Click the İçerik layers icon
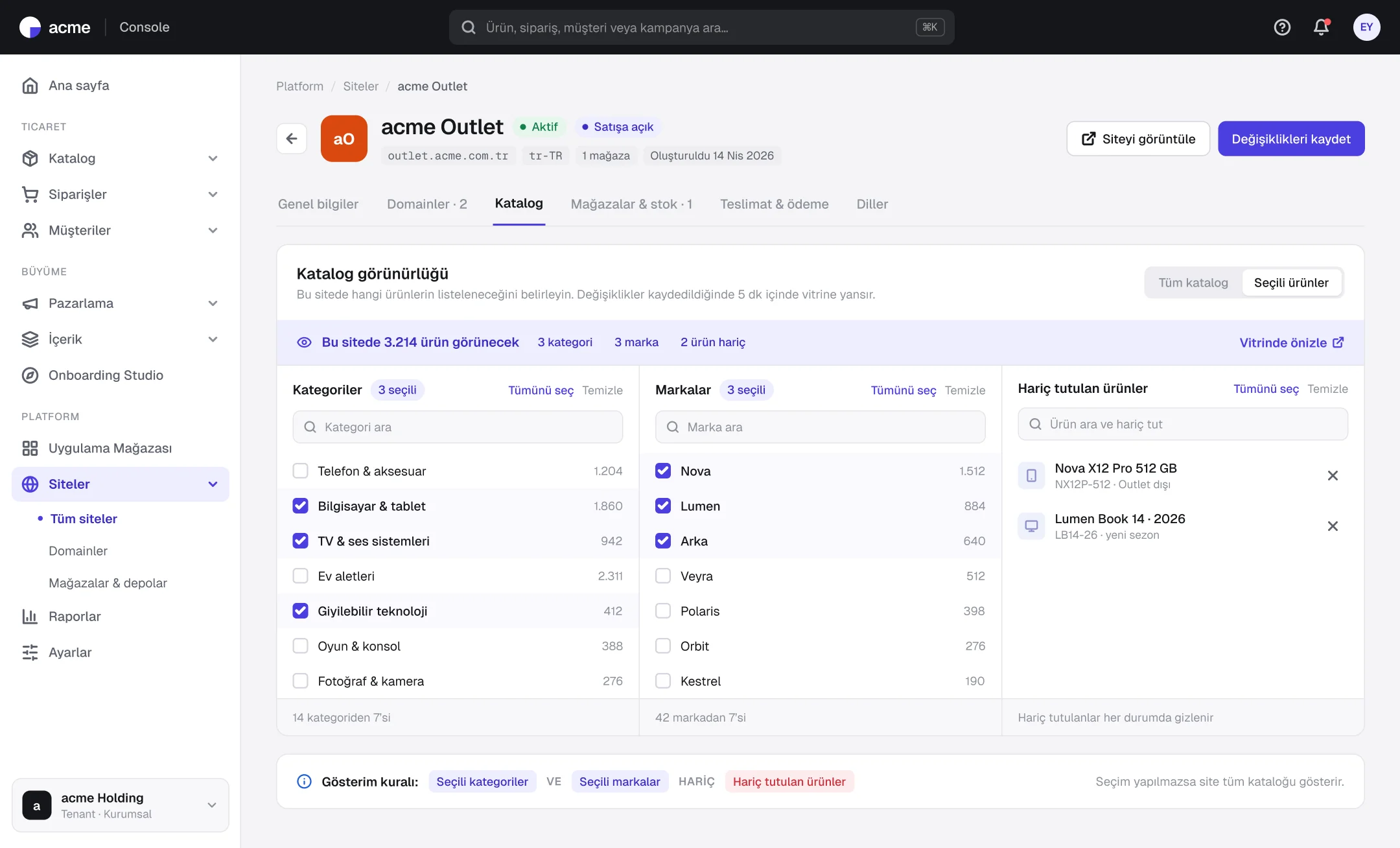Image resolution: width=1400 pixels, height=848 pixels. point(30,339)
